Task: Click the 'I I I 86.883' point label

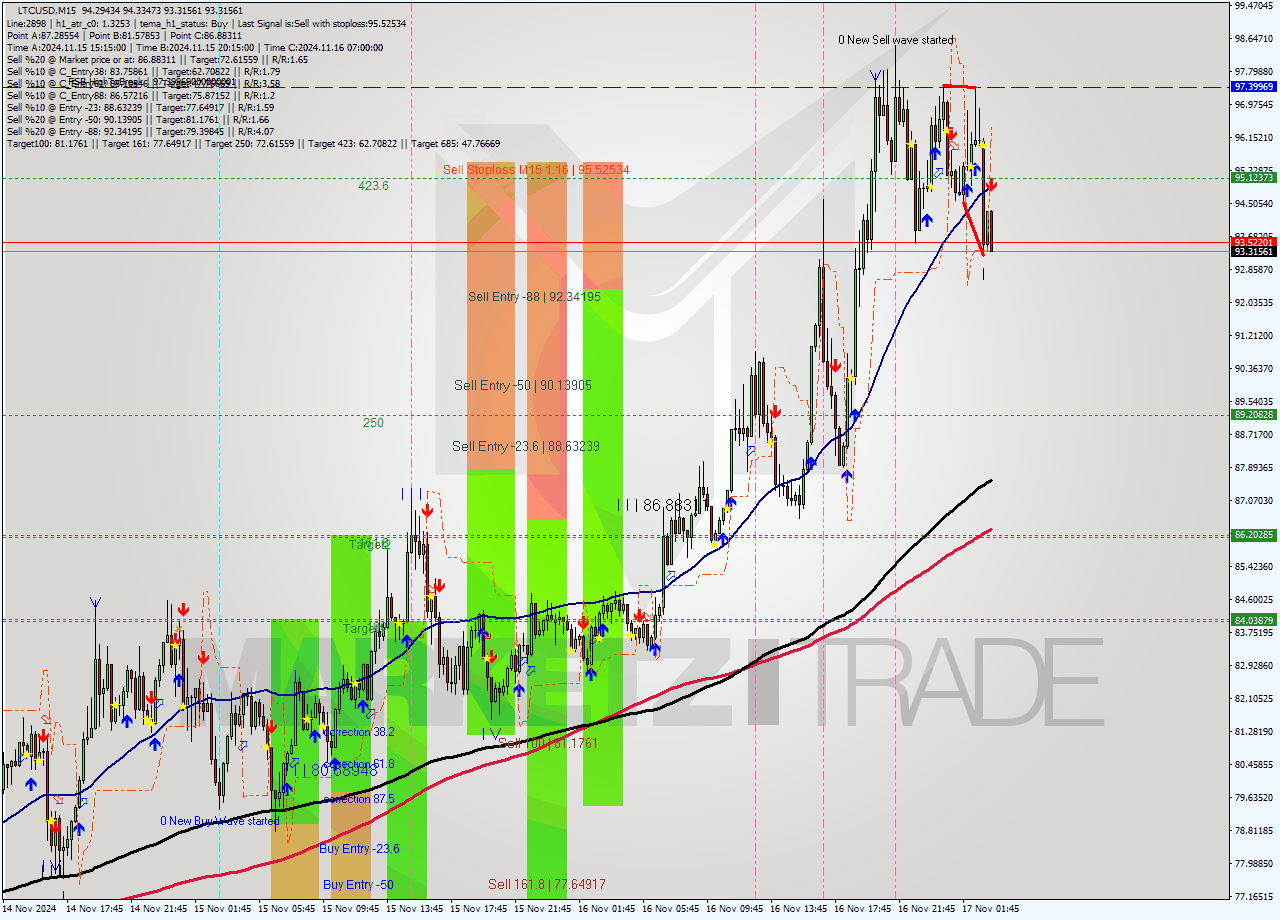Action: (x=655, y=506)
